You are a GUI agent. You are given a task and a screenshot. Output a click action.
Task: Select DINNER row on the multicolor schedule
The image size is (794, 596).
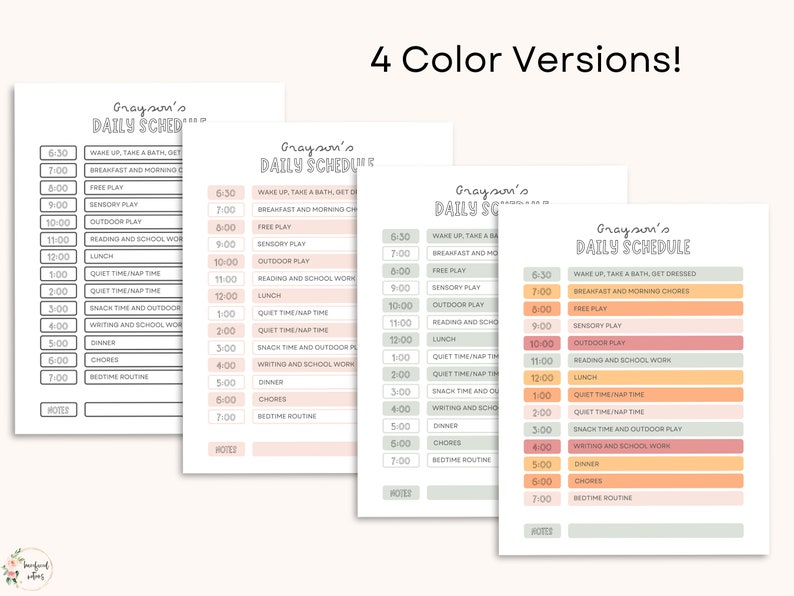click(x=655, y=464)
